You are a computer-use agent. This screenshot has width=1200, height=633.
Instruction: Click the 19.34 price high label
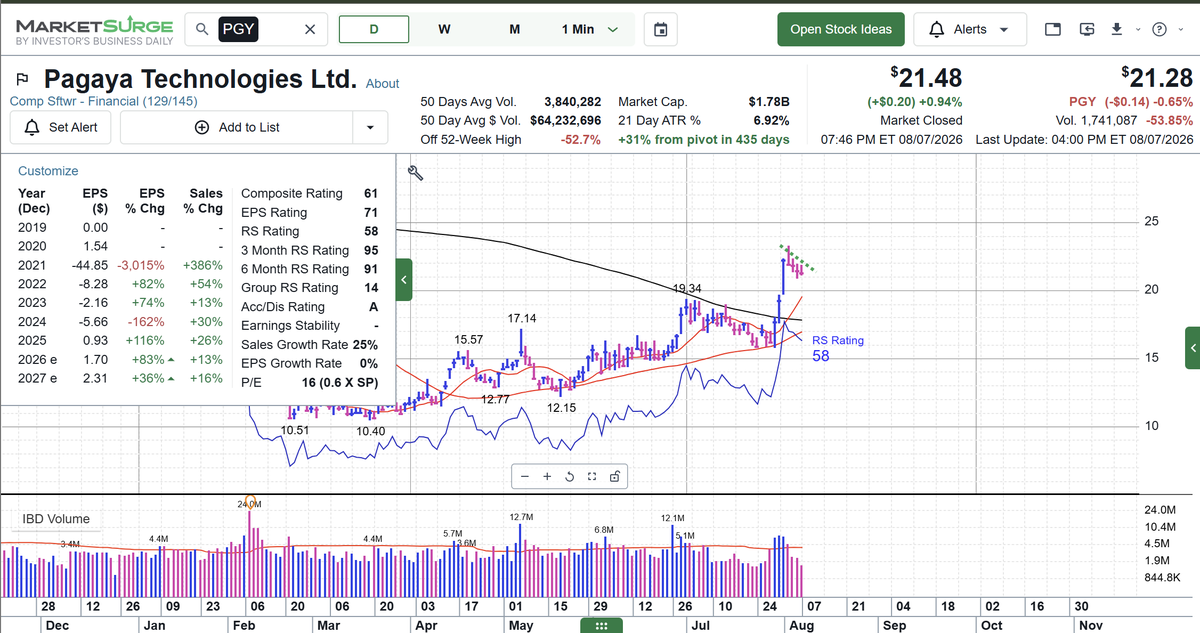[687, 288]
